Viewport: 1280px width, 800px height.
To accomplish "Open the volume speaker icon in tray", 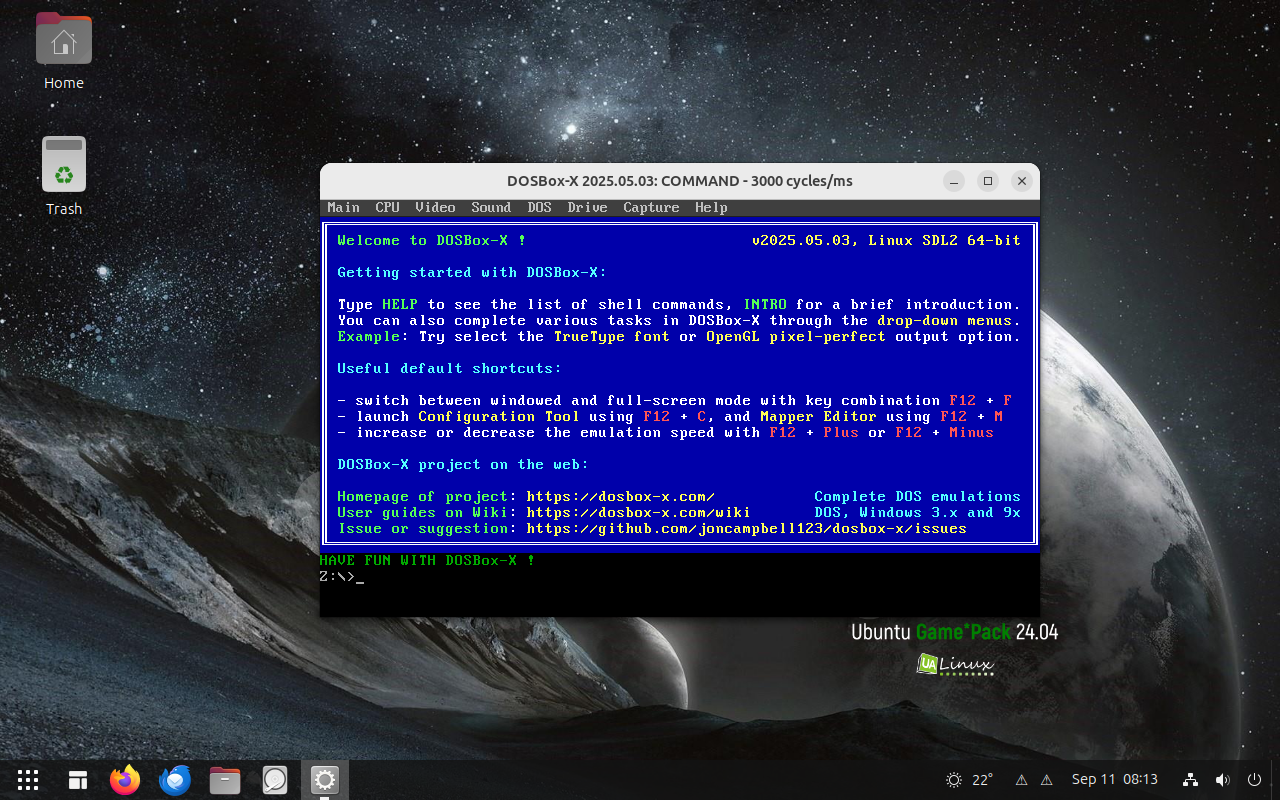I will (1222, 780).
